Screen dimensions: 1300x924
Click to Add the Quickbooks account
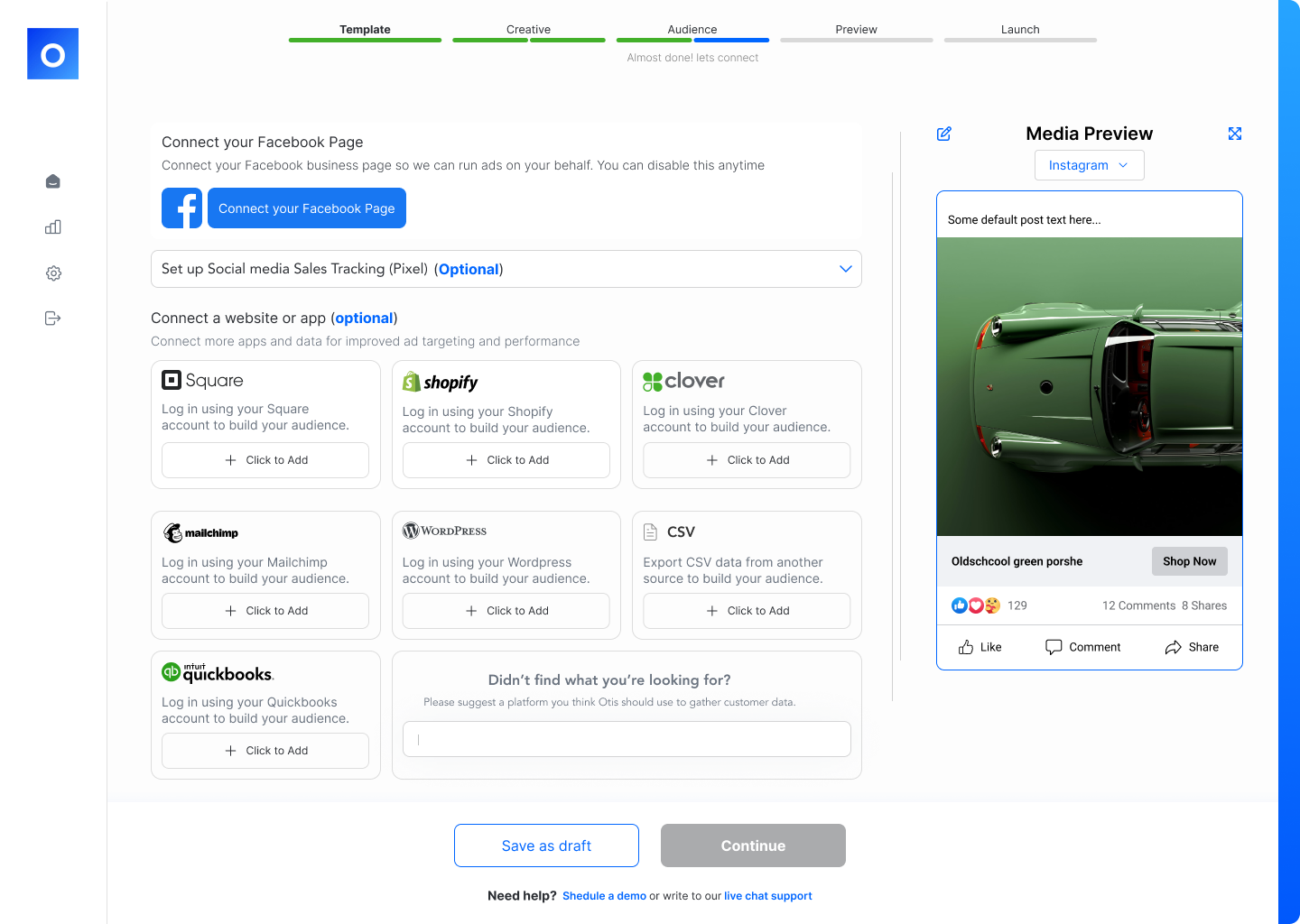tap(265, 751)
